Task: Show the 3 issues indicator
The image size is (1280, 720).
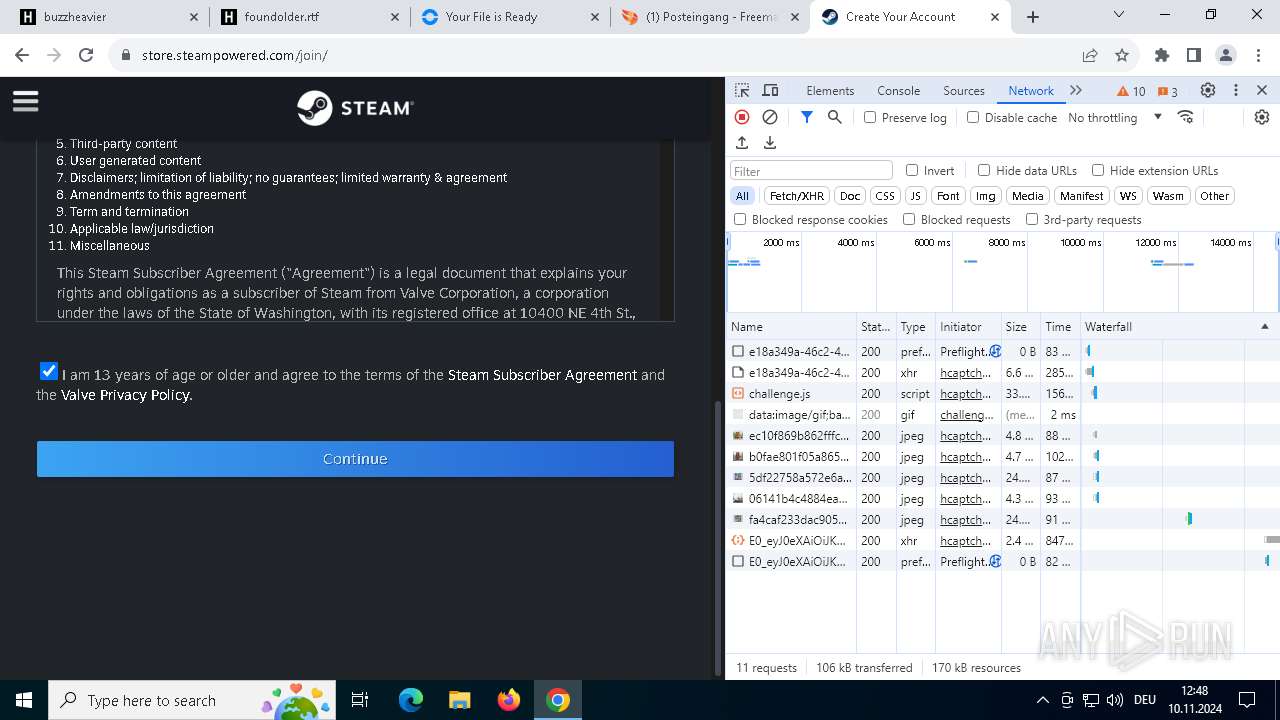Action: 1167,91
